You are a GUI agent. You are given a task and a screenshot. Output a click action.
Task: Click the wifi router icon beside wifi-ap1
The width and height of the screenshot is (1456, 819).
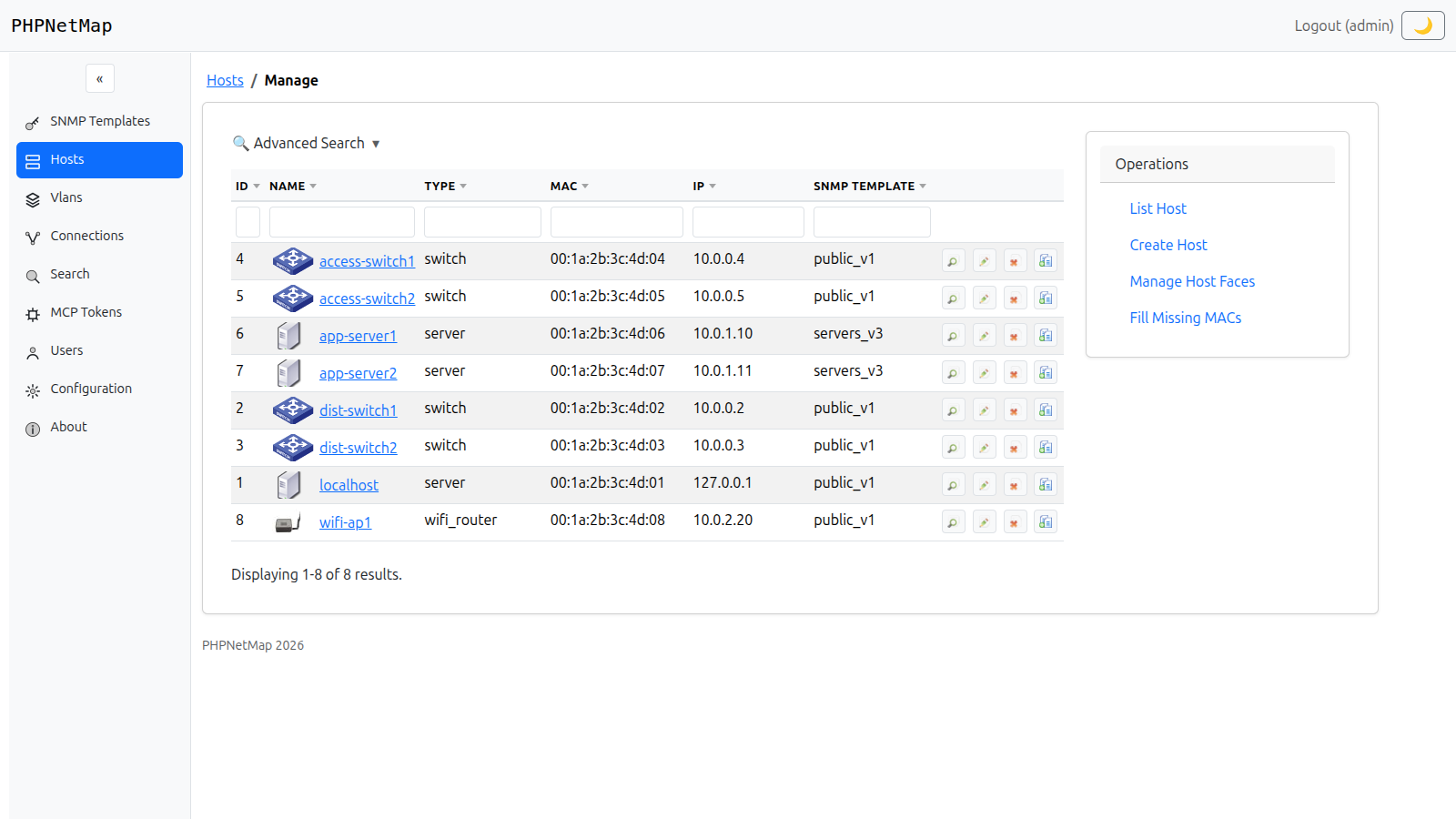tap(288, 522)
